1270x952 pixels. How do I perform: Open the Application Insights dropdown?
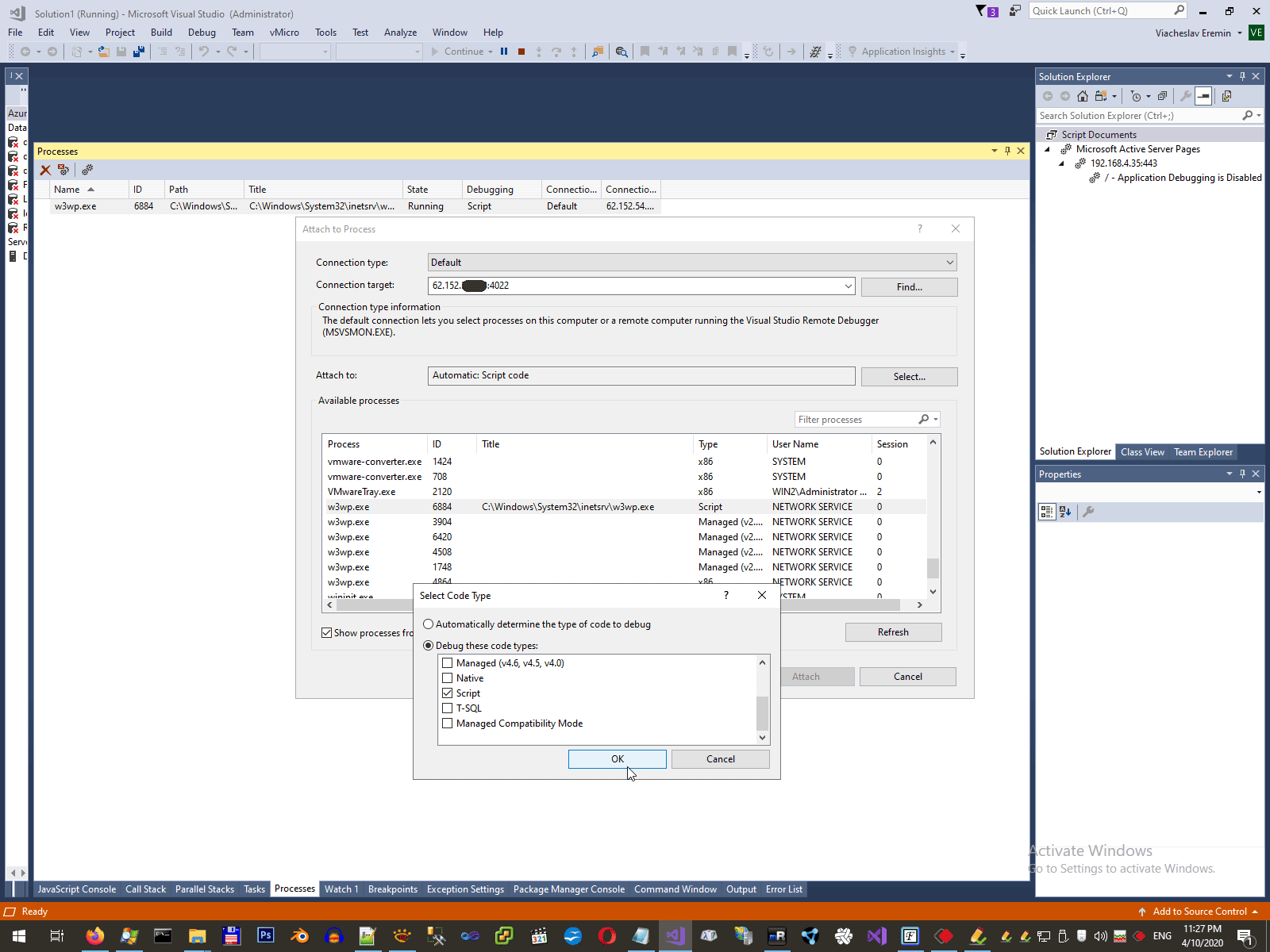pyautogui.click(x=952, y=52)
